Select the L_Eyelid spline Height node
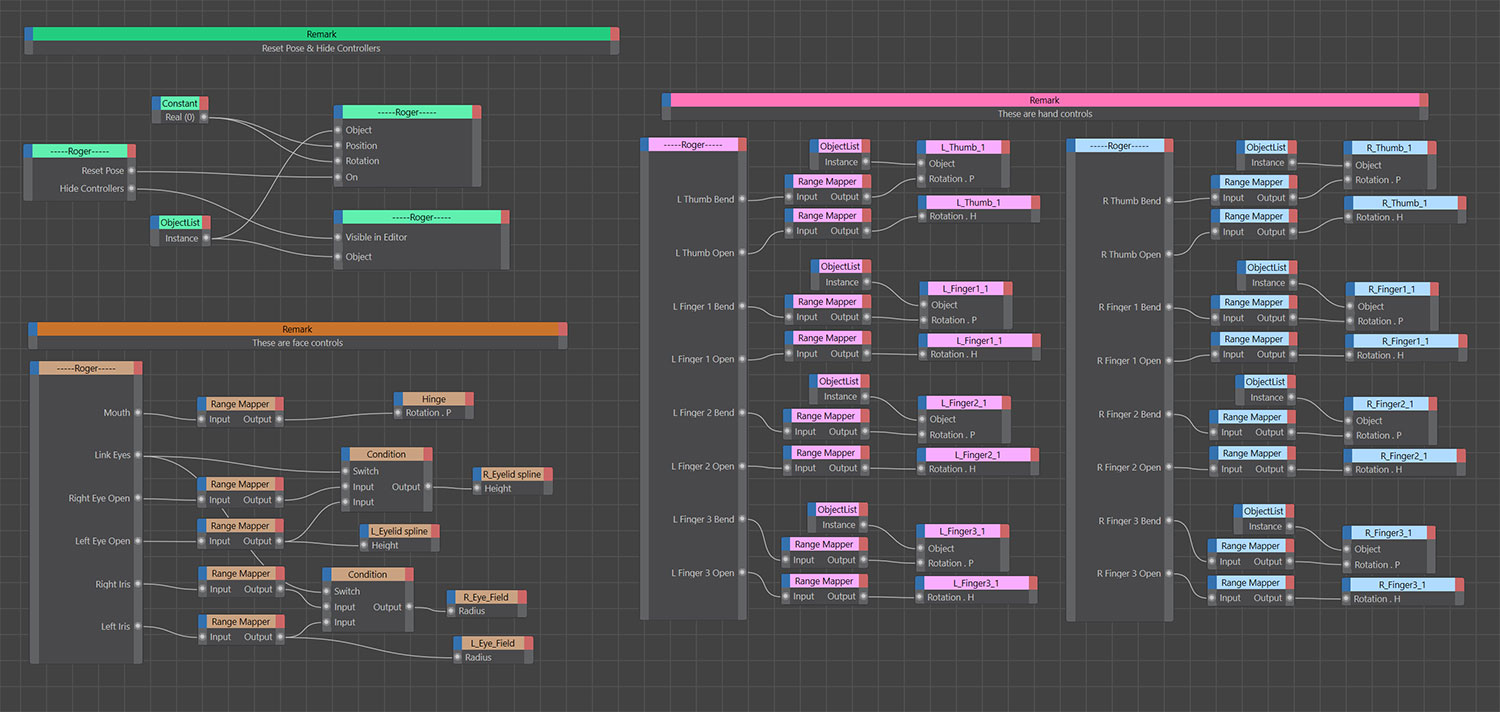Image resolution: width=1500 pixels, height=712 pixels. (x=398, y=531)
